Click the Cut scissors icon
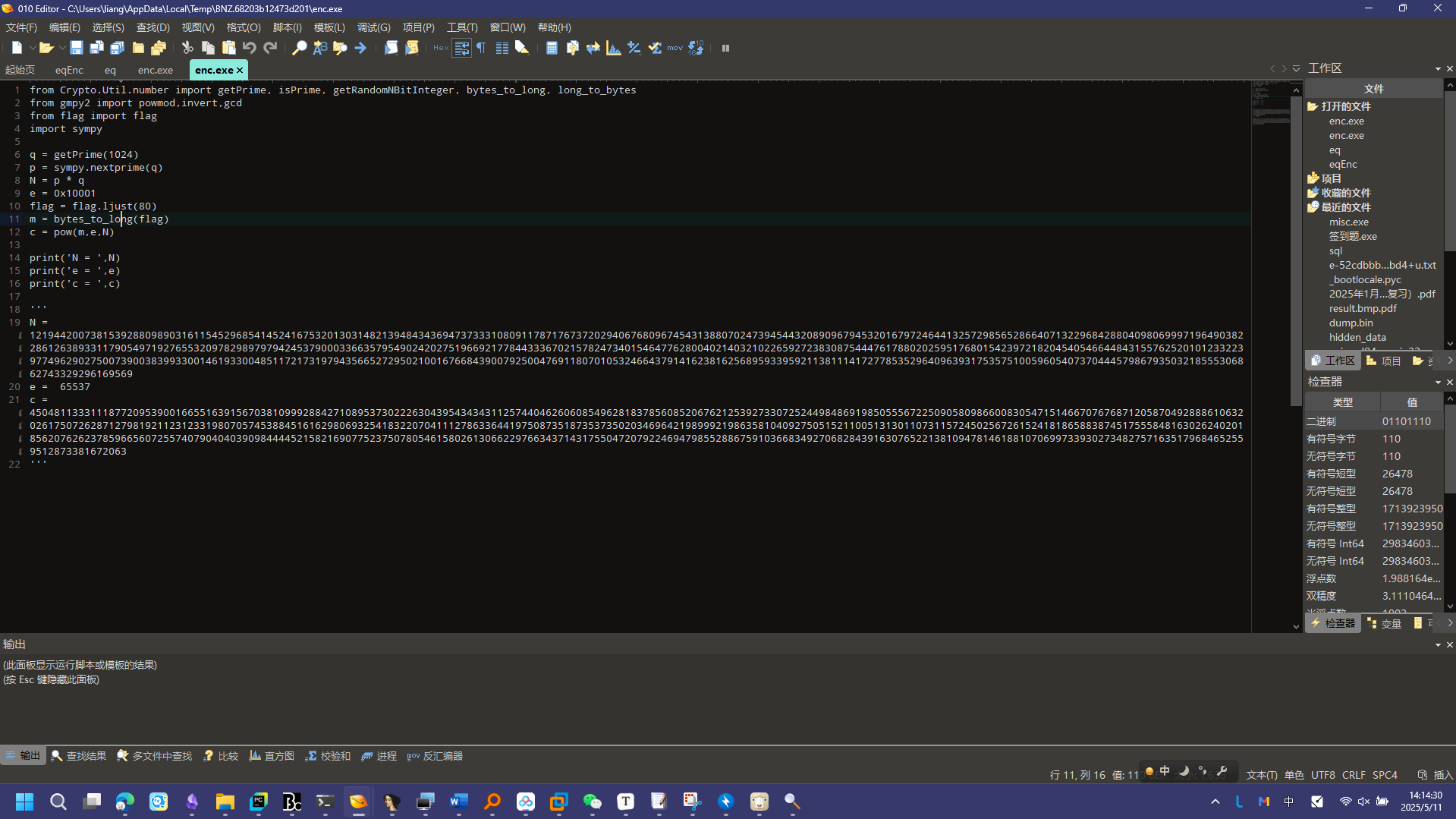Screen dimensions: 1456x819 (x=187, y=48)
